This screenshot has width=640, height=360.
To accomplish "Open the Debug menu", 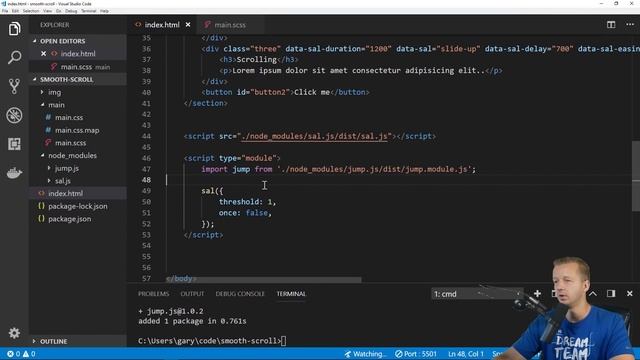I will pos(71,11).
